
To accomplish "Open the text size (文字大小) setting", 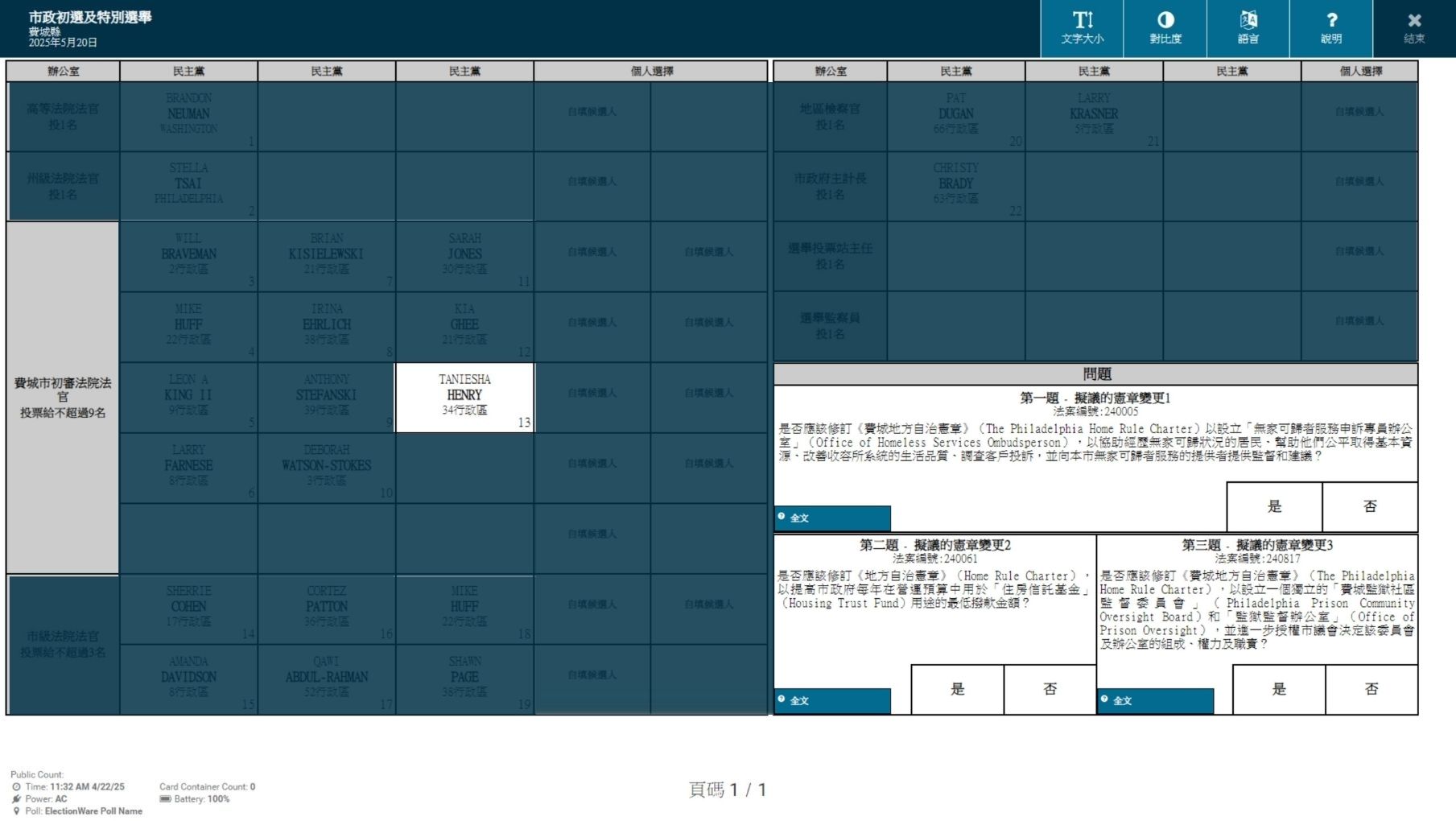I will point(1082,28).
